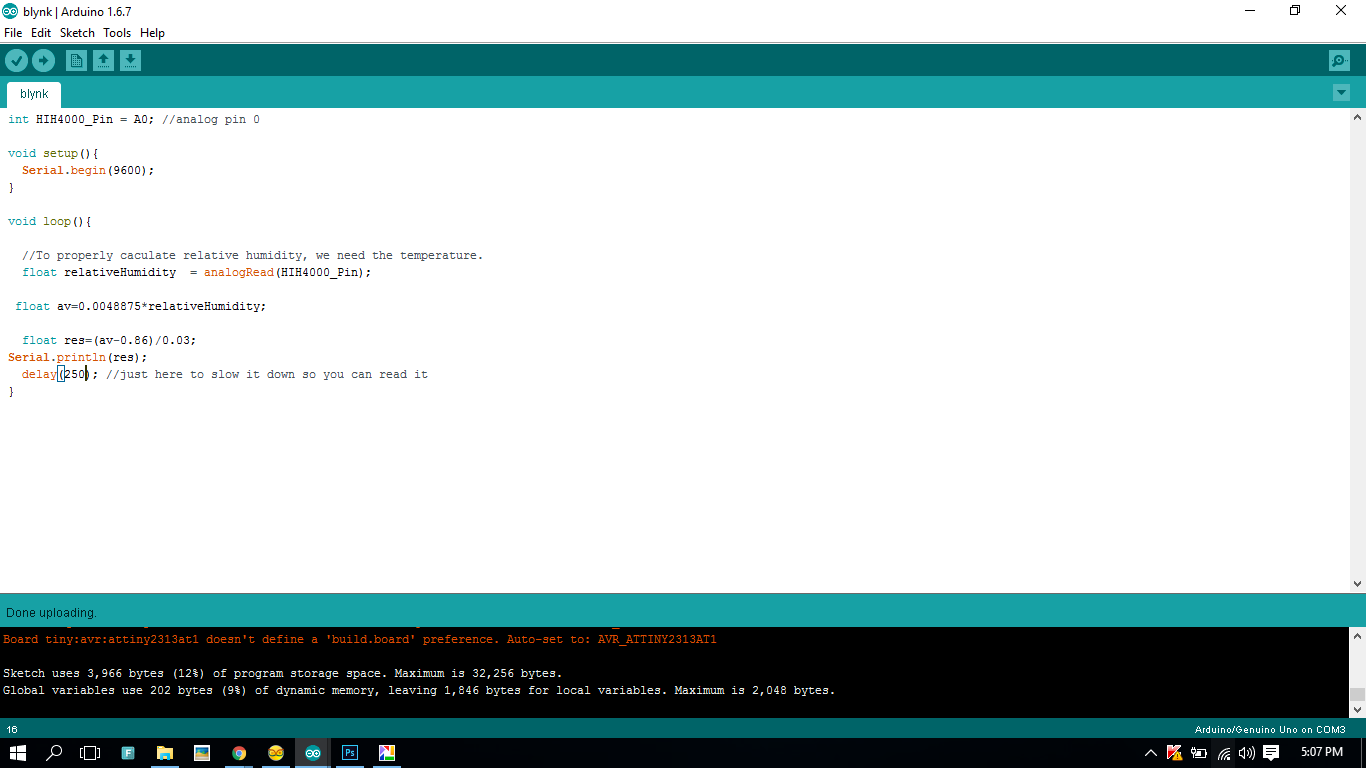The width and height of the screenshot is (1366, 768).
Task: Open File Explorer from the taskbar
Action: 165,753
